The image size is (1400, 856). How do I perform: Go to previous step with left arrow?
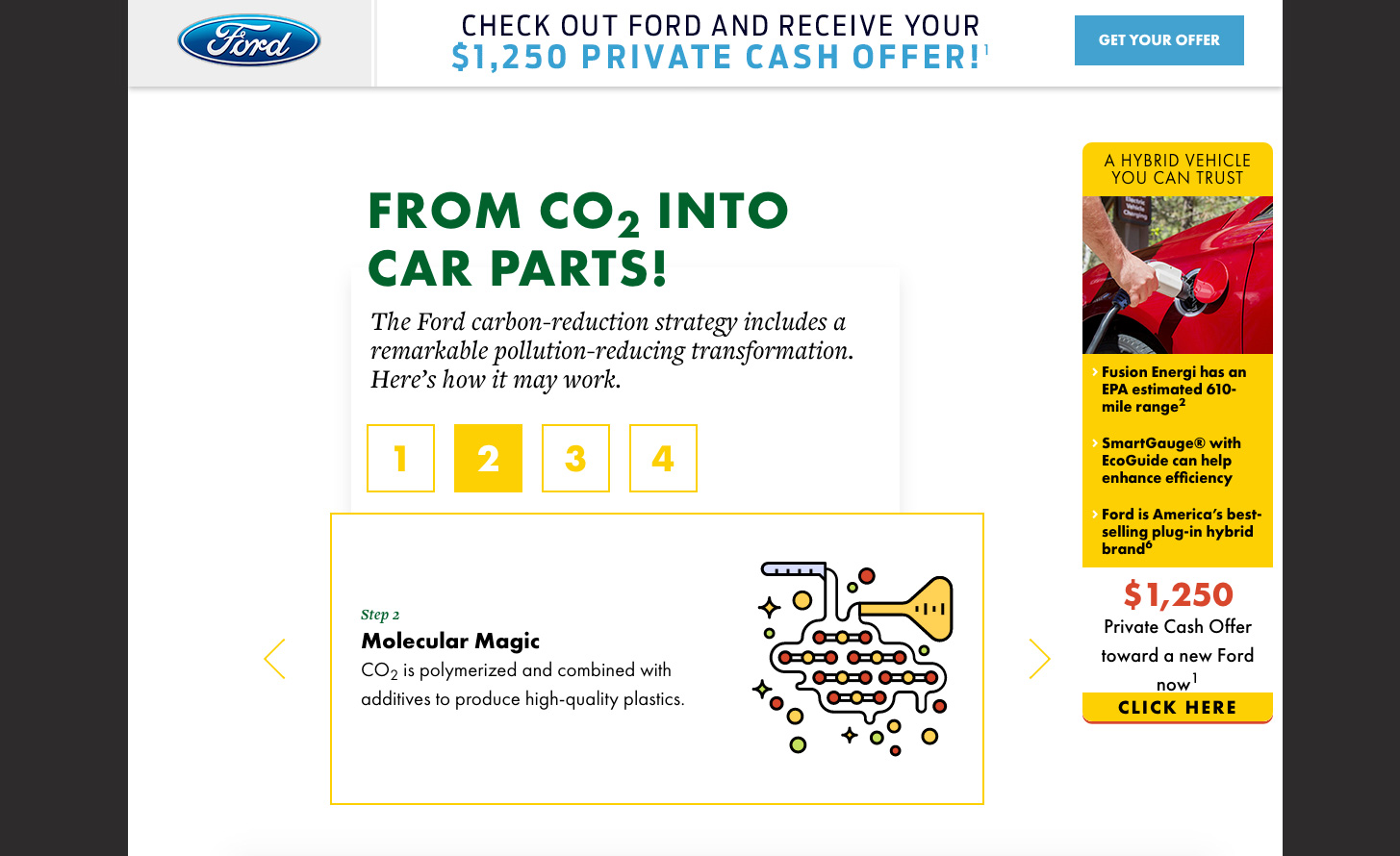tap(274, 659)
